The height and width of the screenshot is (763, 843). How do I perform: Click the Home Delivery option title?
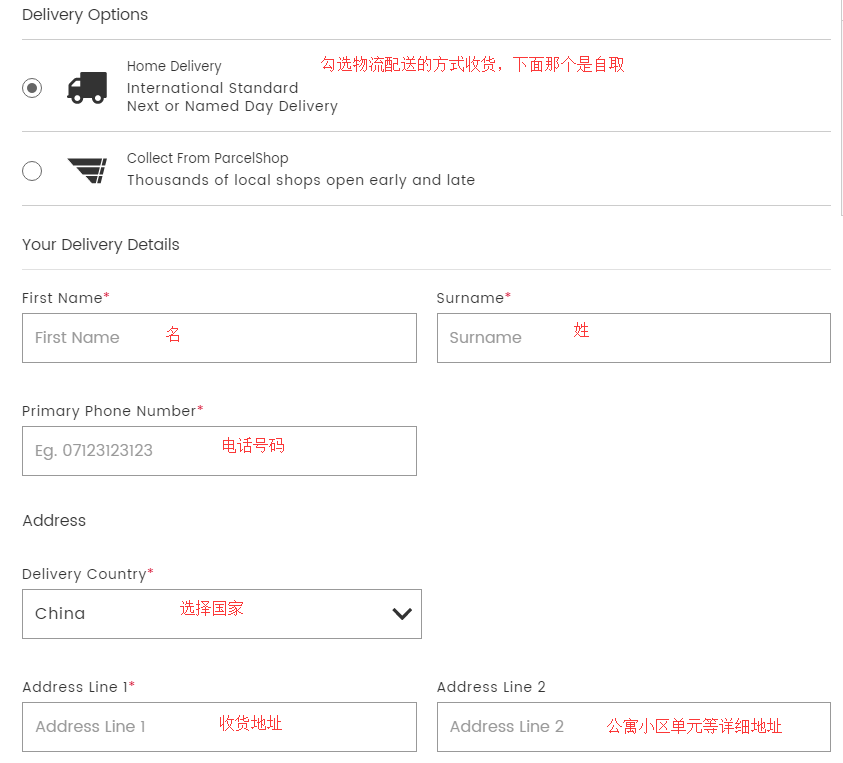click(174, 66)
